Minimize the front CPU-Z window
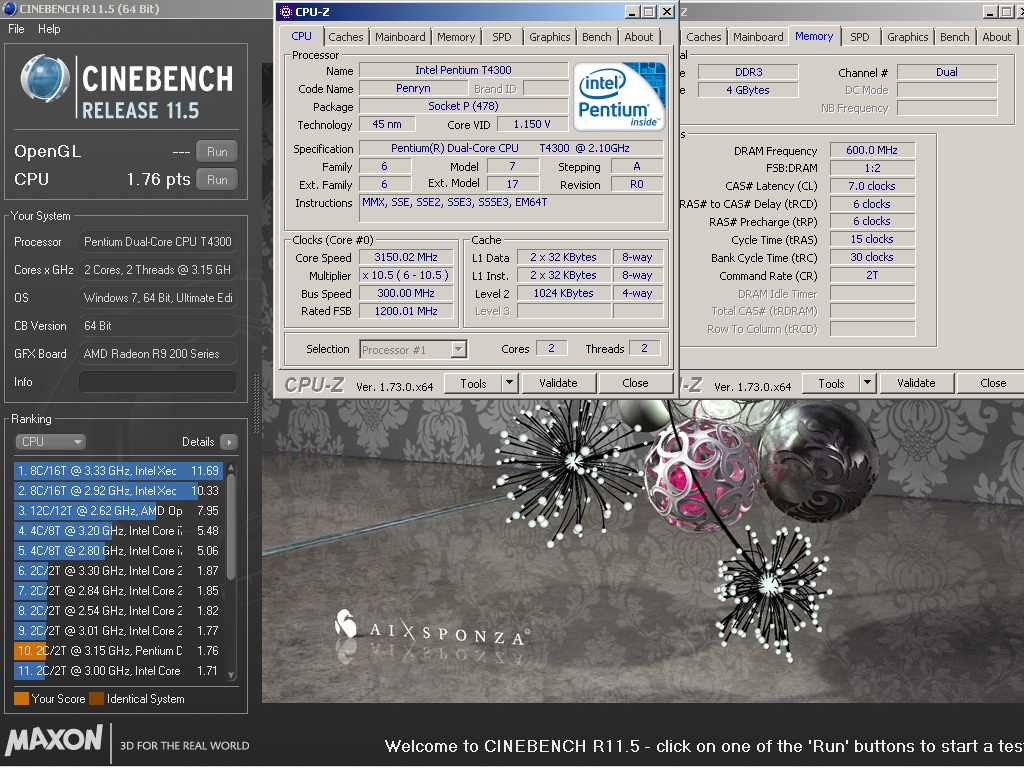Image resolution: width=1024 pixels, height=768 pixels. 632,12
